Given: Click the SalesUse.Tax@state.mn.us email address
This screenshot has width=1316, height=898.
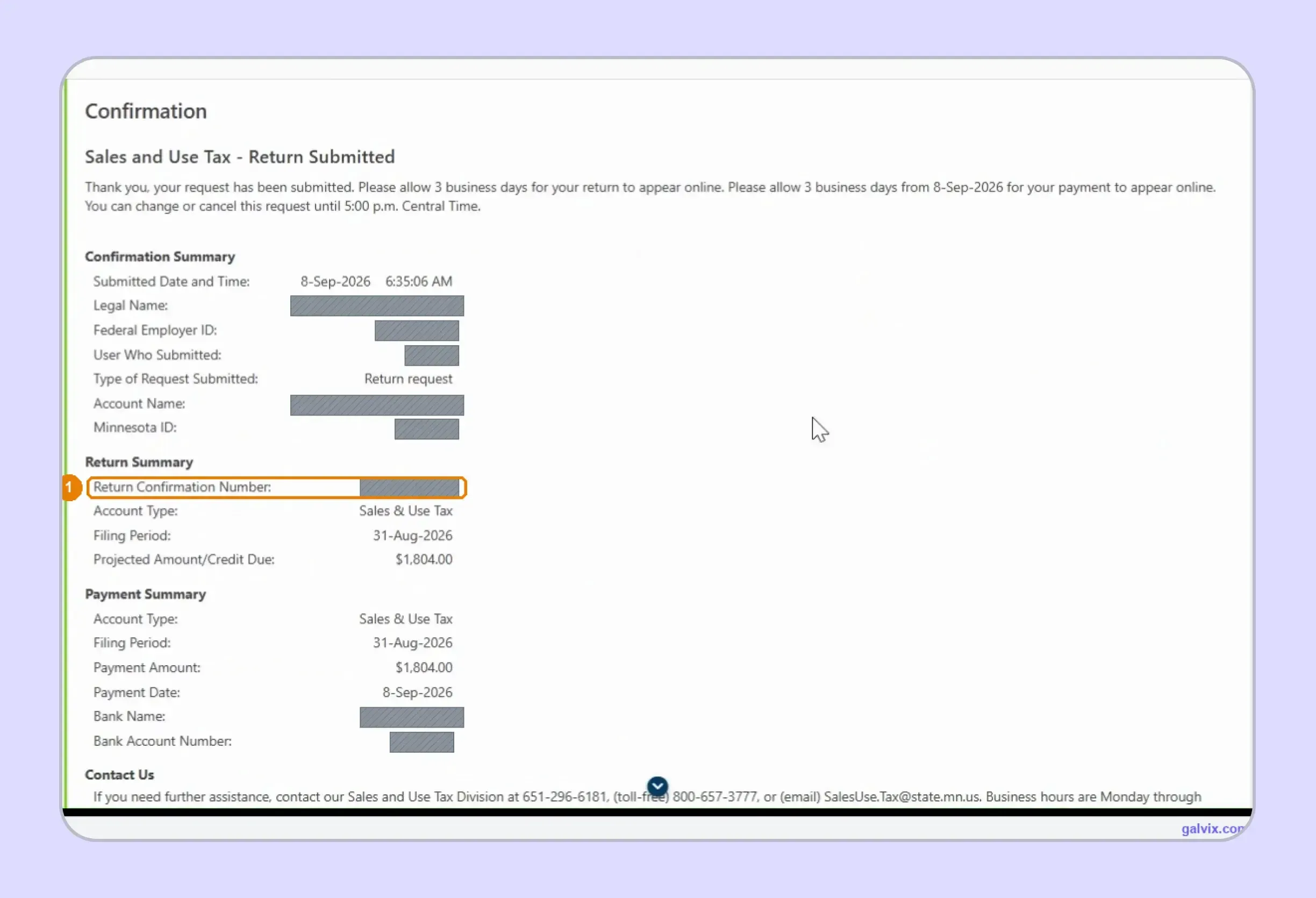Looking at the screenshot, I should (902, 797).
